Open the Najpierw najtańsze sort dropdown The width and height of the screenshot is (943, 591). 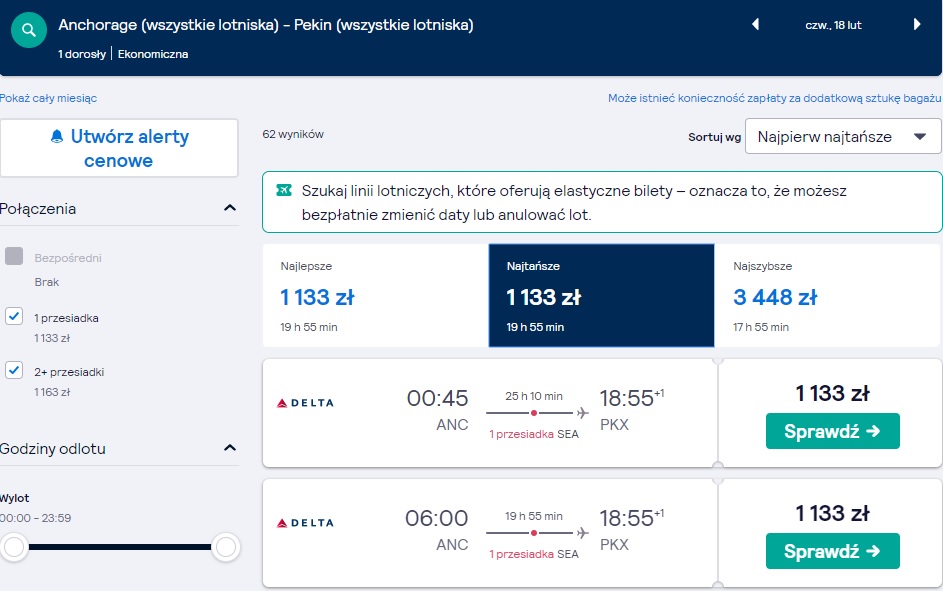click(x=843, y=136)
